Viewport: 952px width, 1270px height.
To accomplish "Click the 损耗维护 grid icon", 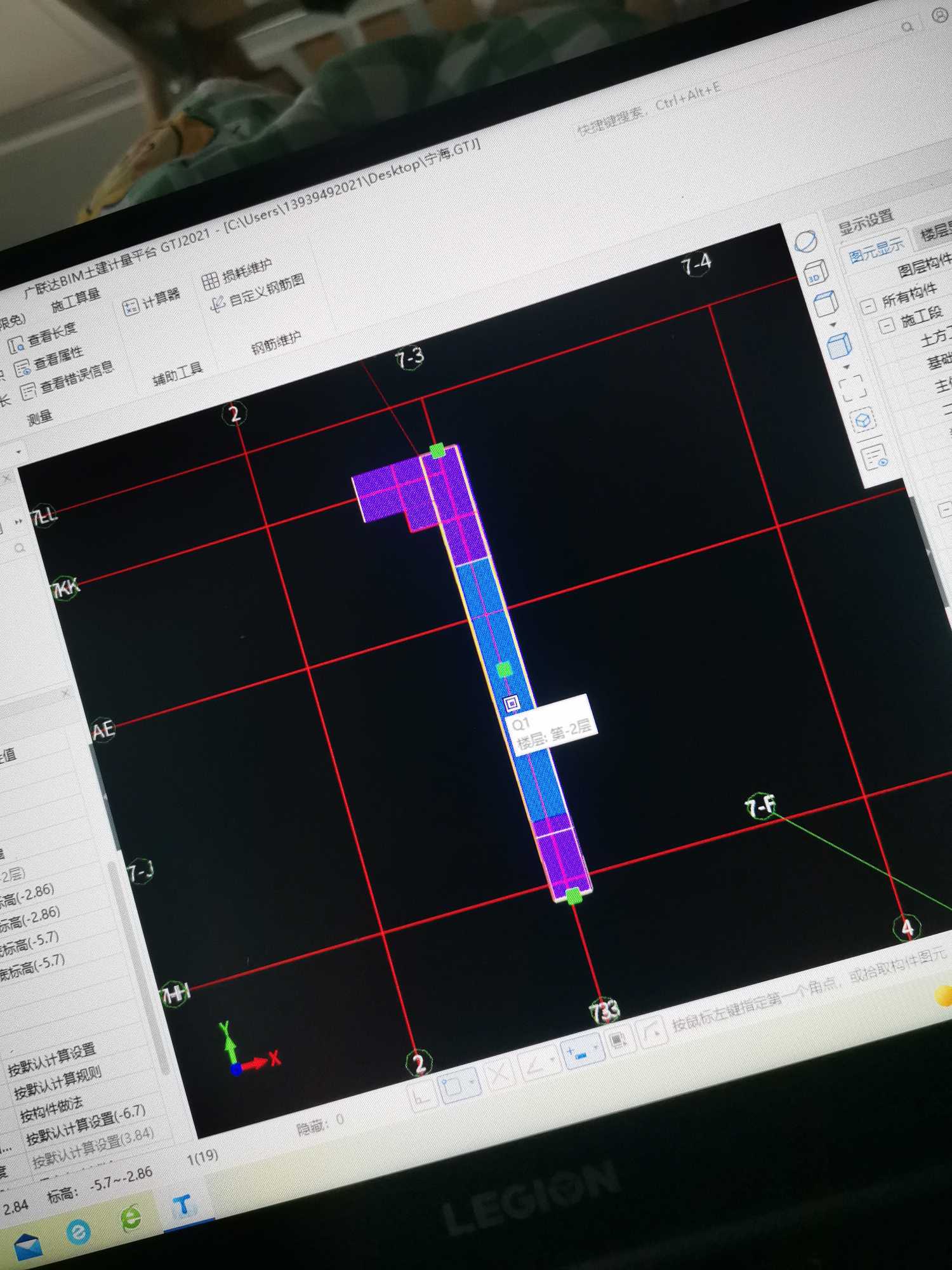I will click(210, 281).
